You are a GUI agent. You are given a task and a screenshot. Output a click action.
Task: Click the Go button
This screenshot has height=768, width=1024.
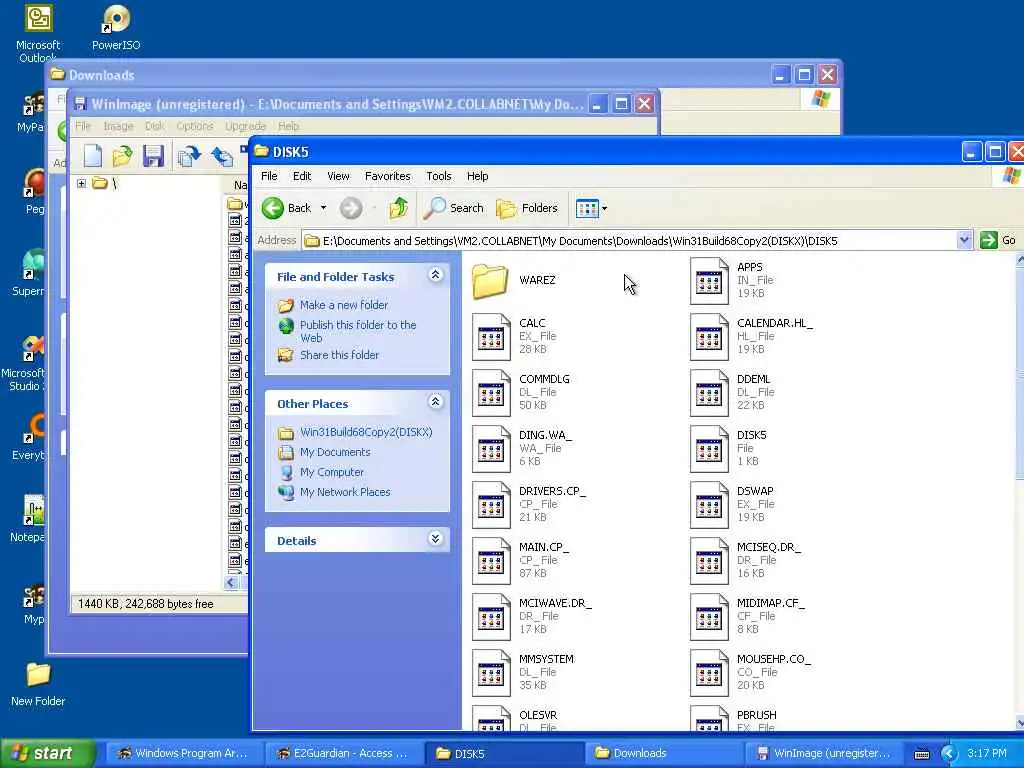tap(998, 240)
